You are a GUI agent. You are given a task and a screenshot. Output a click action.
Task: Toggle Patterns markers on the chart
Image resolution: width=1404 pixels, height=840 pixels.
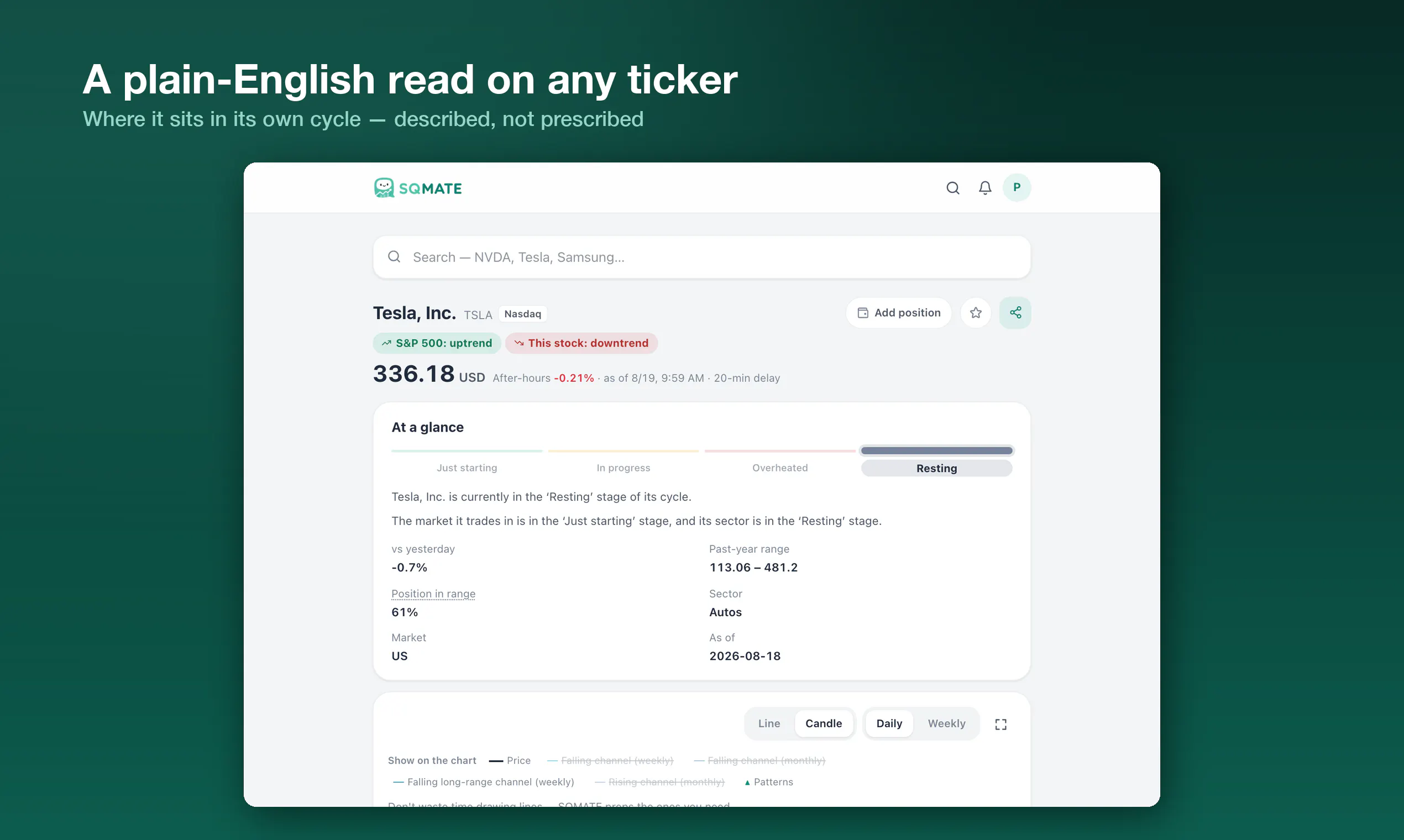[769, 782]
